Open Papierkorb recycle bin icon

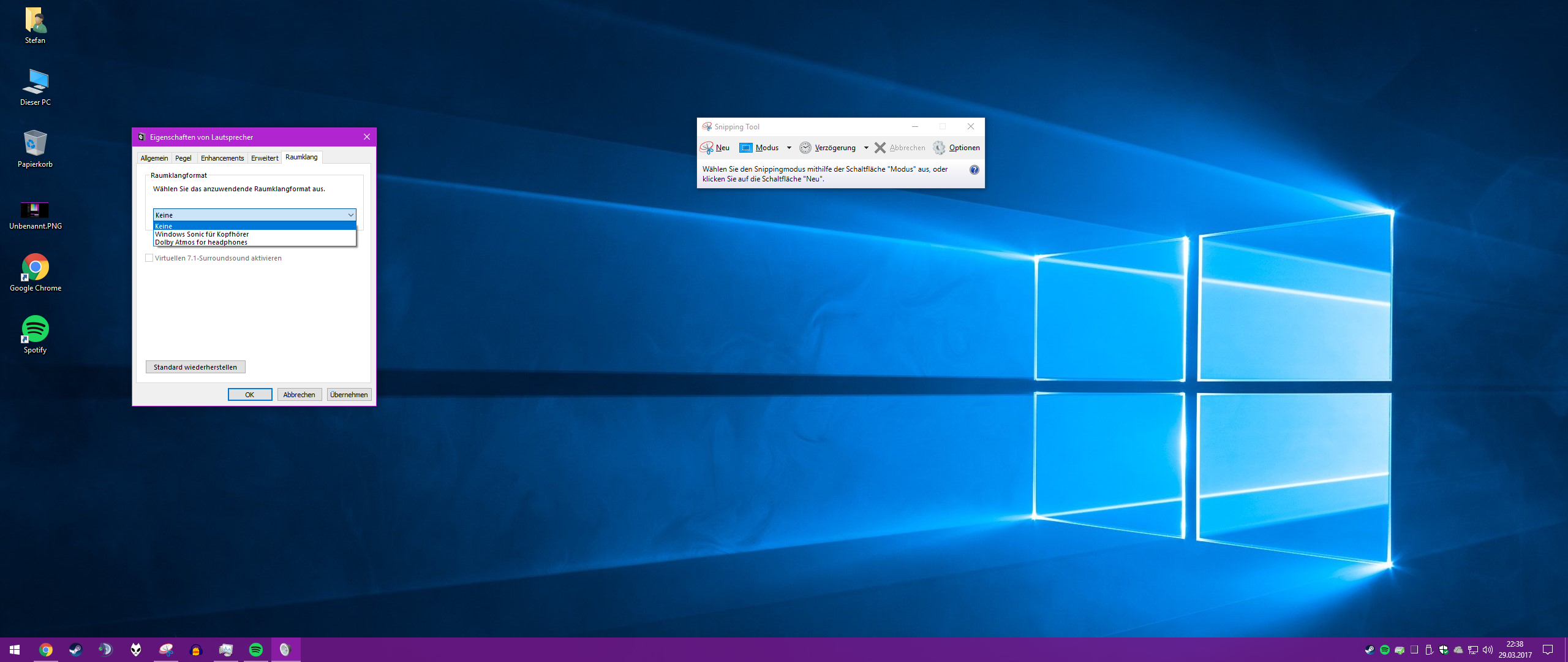36,144
